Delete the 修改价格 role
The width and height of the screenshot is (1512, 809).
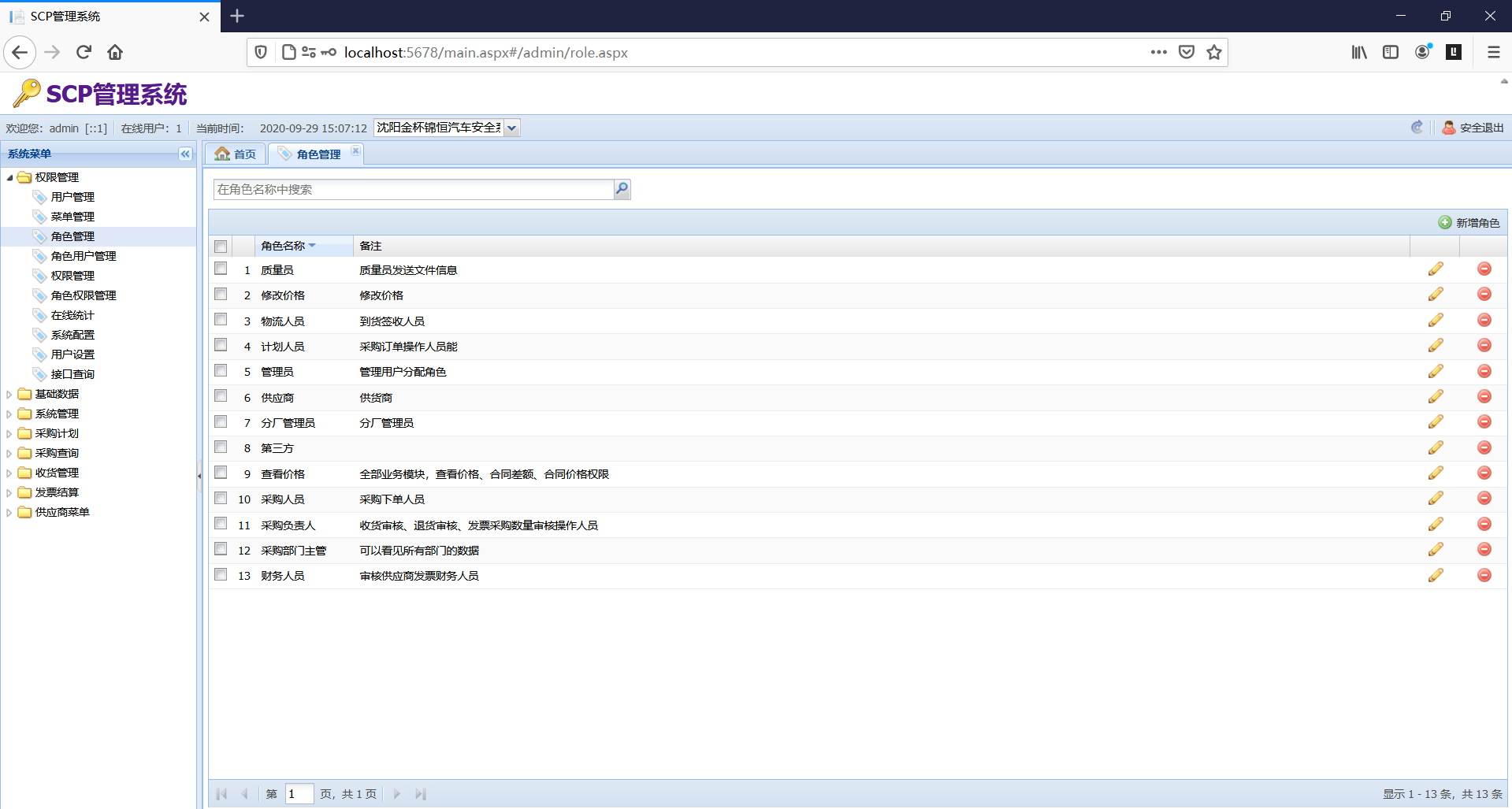[x=1484, y=295]
